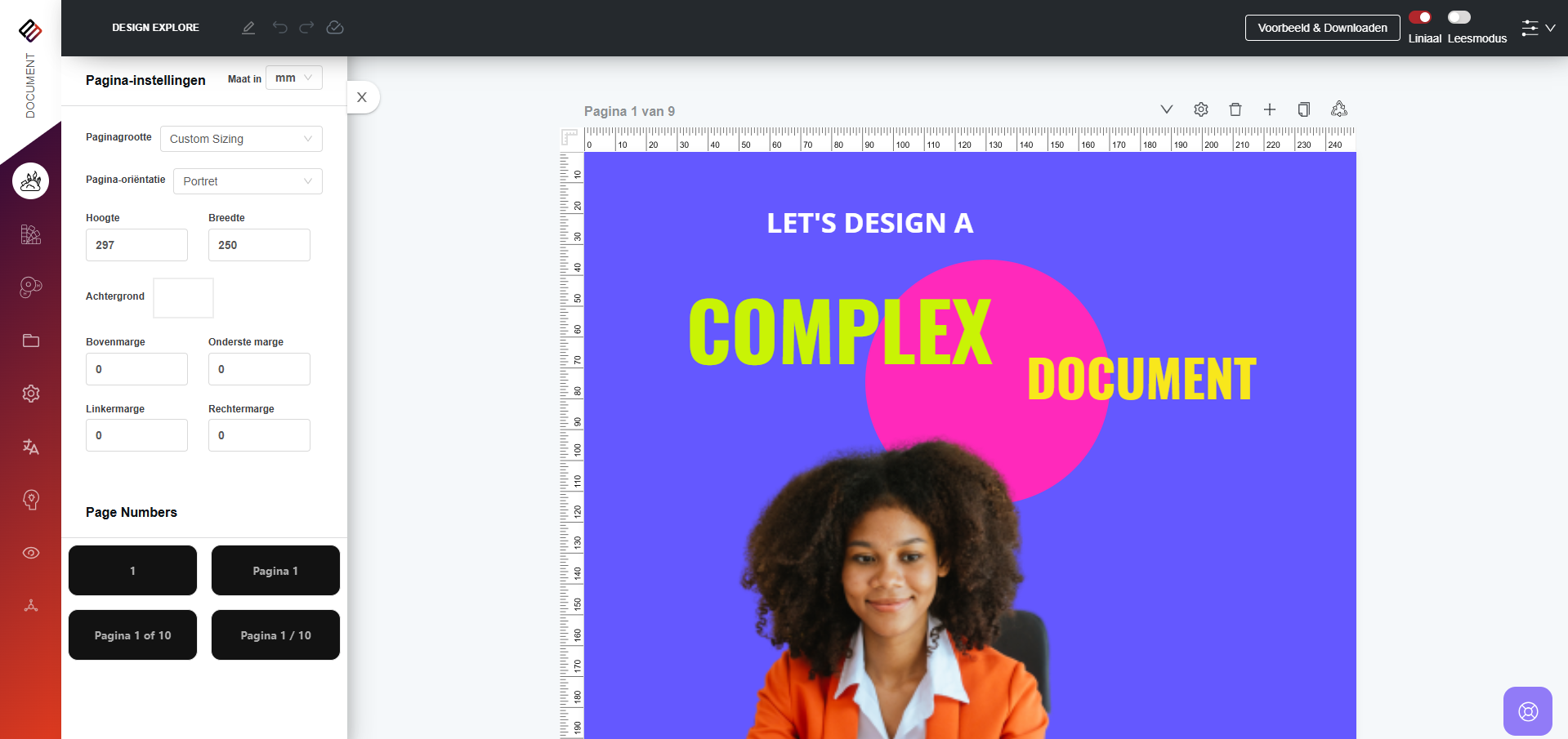This screenshot has width=1568, height=739.
Task: Enable the Leesmodus switch
Action: point(1459,17)
